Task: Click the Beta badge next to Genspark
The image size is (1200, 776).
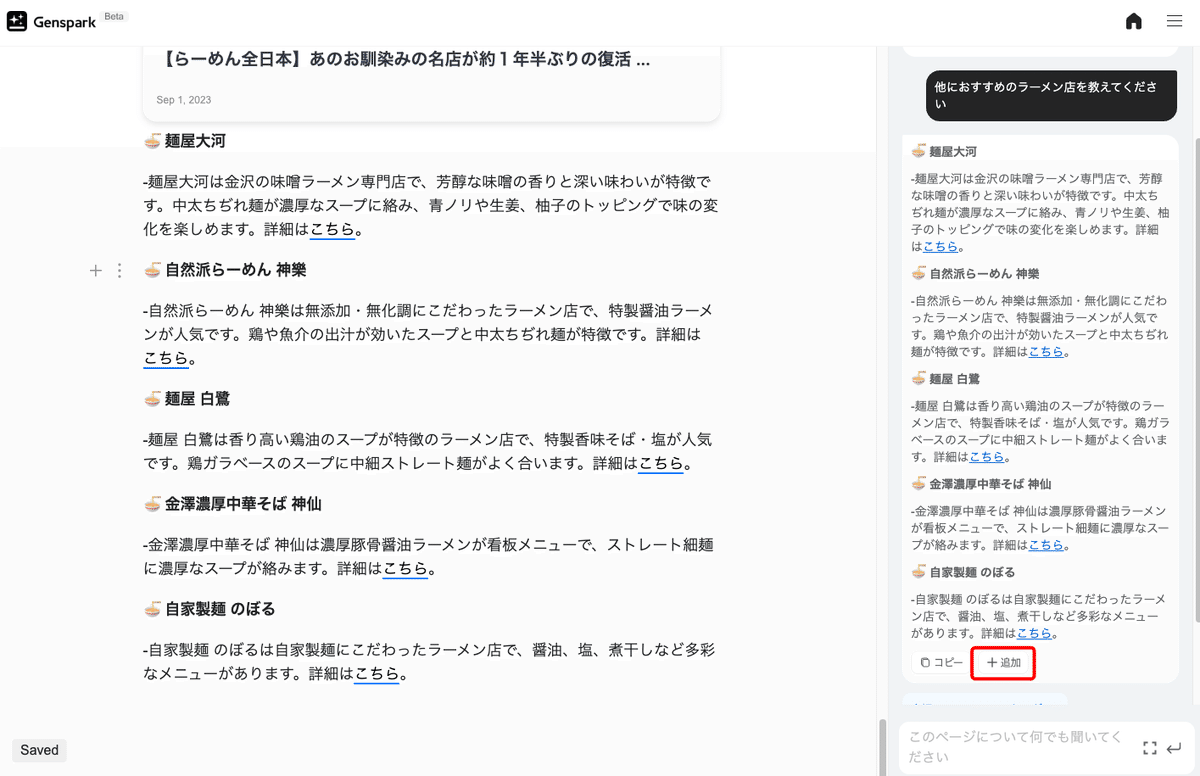Action: point(115,16)
